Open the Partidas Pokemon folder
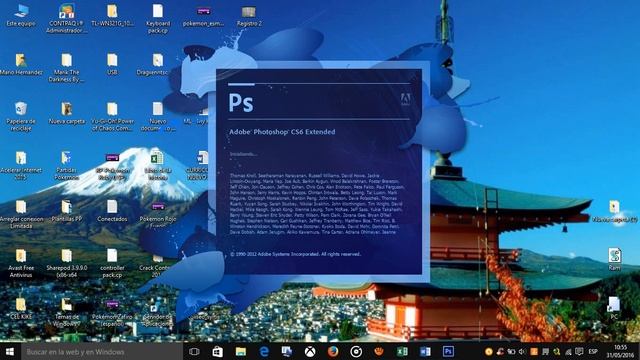The width and height of the screenshot is (640, 360). click(67, 166)
